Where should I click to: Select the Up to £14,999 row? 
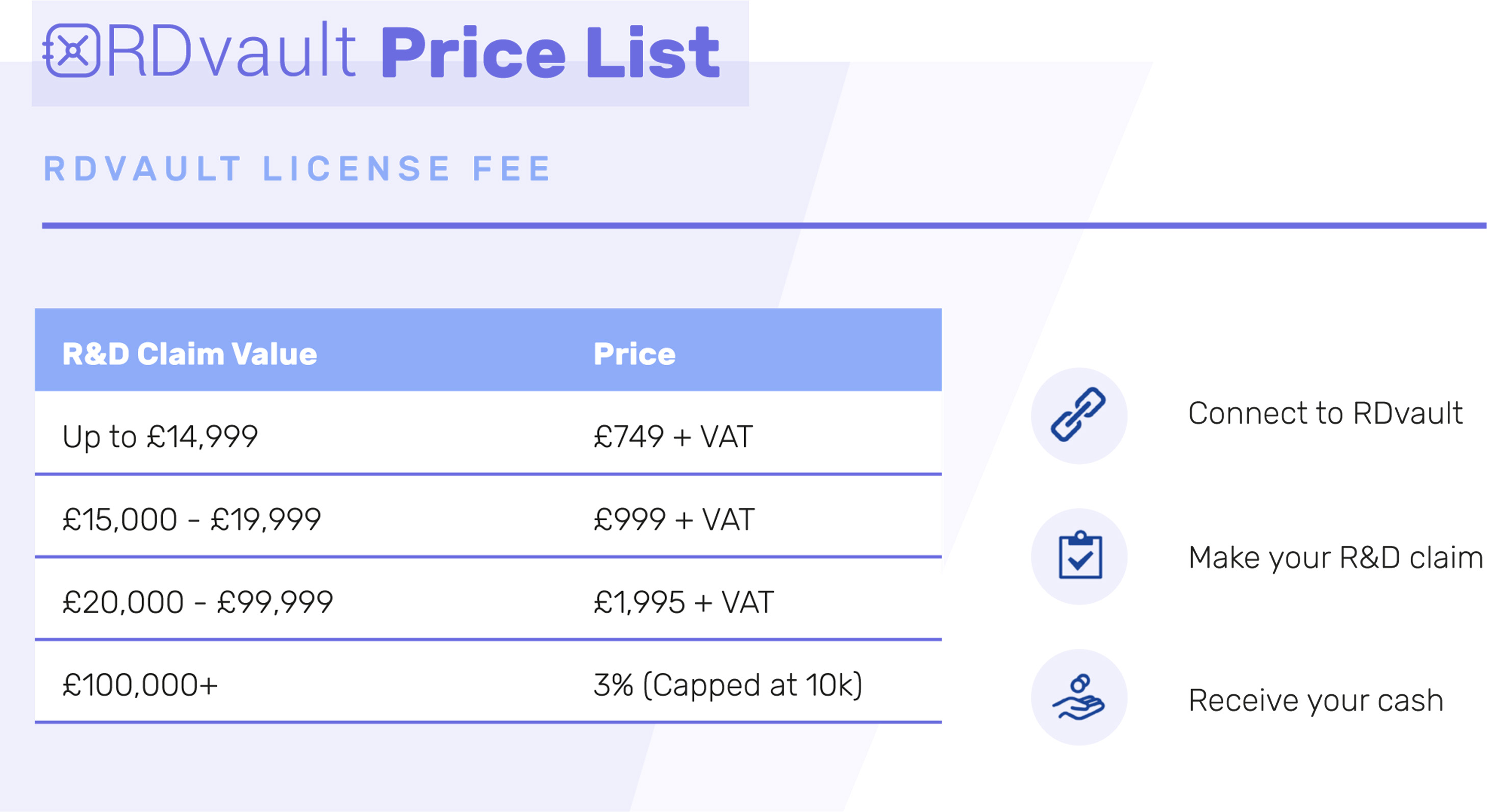(488, 433)
